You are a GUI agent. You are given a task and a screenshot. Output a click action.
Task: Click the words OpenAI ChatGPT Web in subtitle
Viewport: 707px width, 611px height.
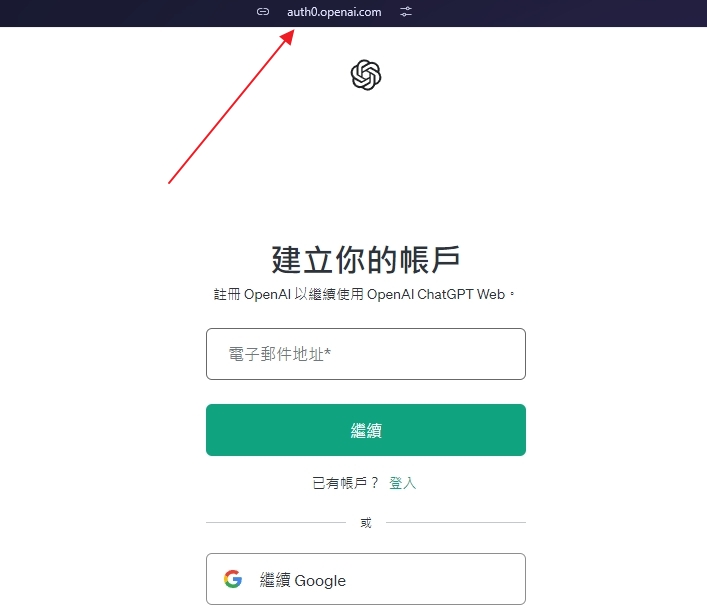[436, 294]
